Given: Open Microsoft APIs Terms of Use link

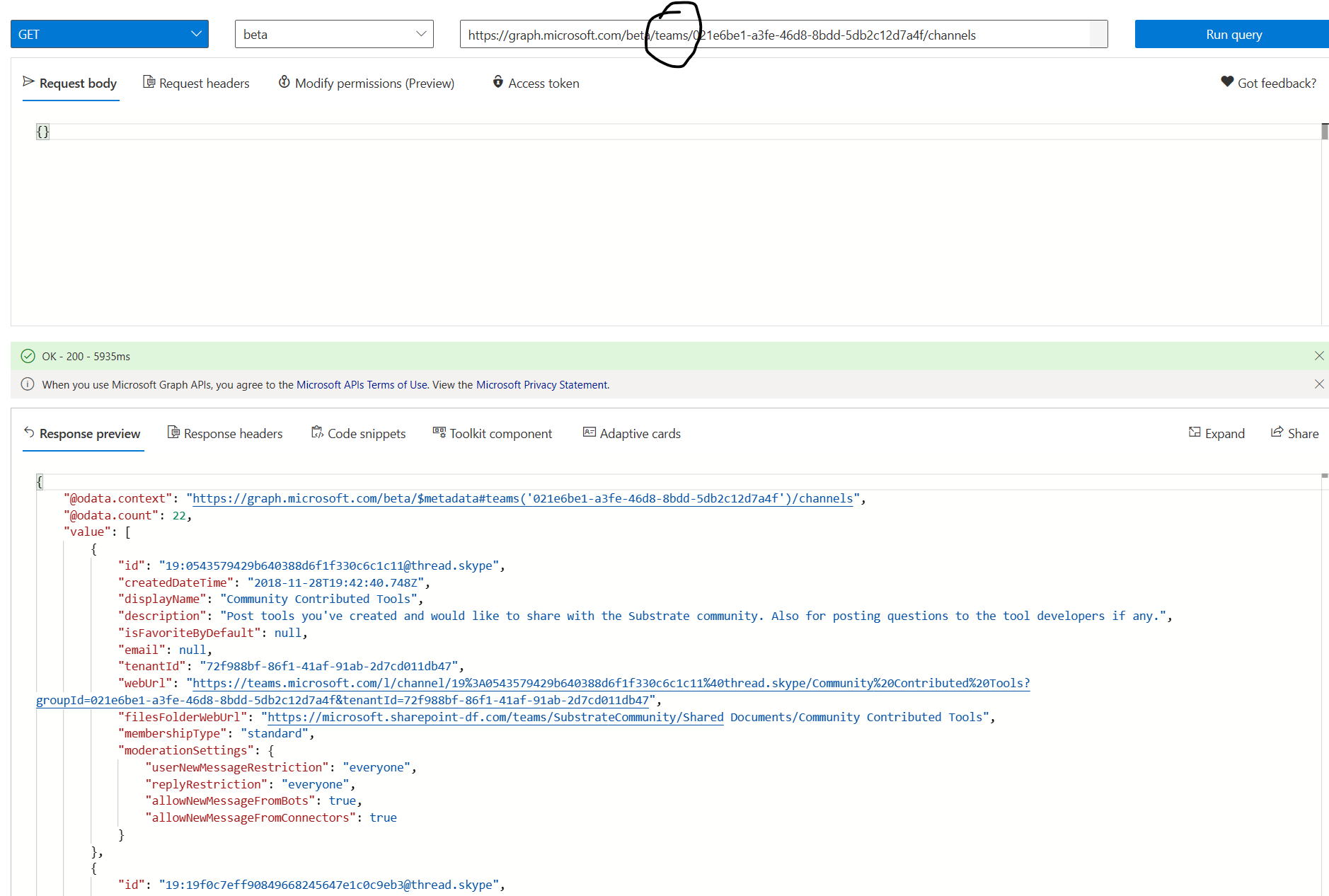Looking at the screenshot, I should pos(362,385).
